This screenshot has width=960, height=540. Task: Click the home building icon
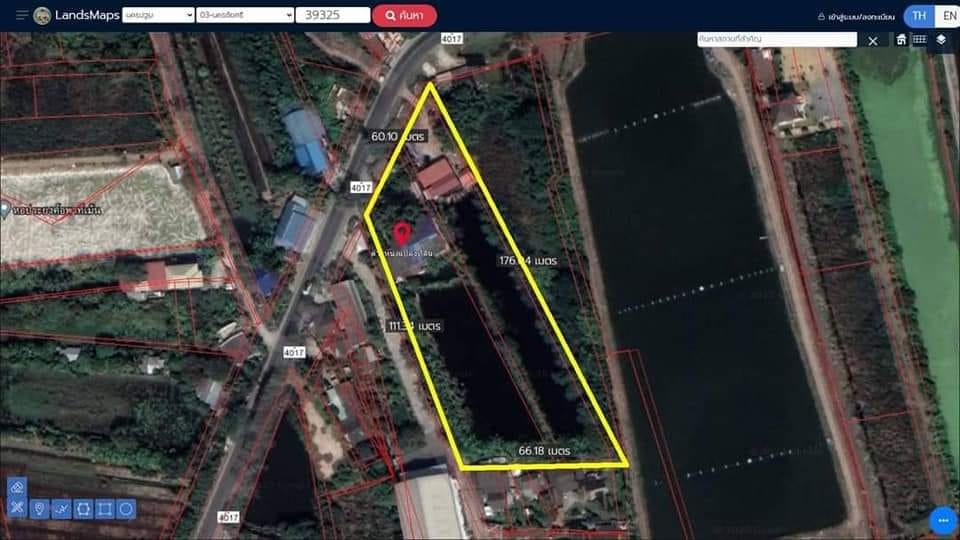click(x=901, y=40)
